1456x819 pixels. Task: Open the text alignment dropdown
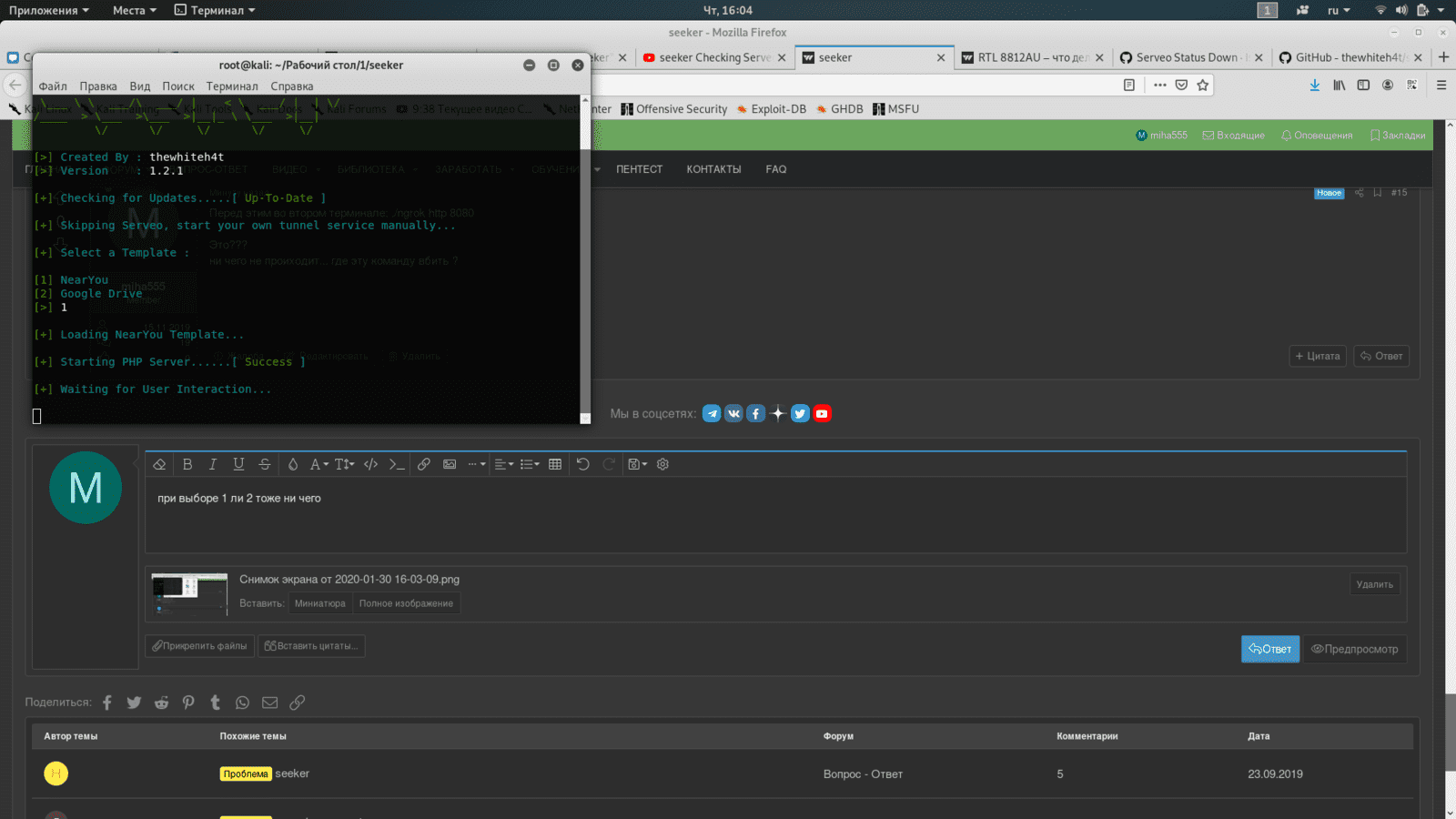coord(504,464)
